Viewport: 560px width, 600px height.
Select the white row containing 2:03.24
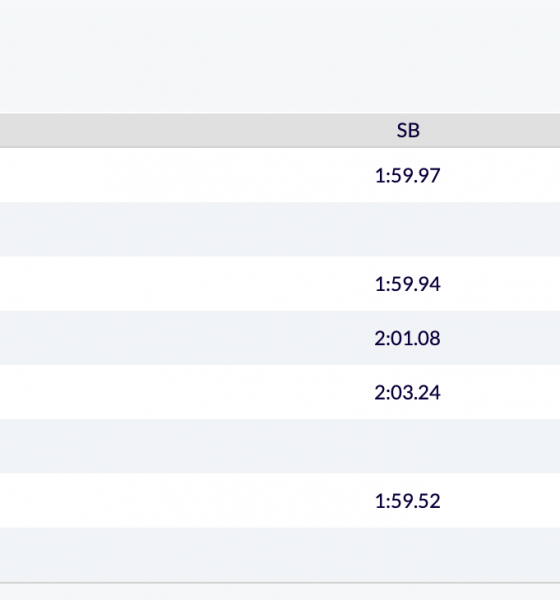(280, 392)
